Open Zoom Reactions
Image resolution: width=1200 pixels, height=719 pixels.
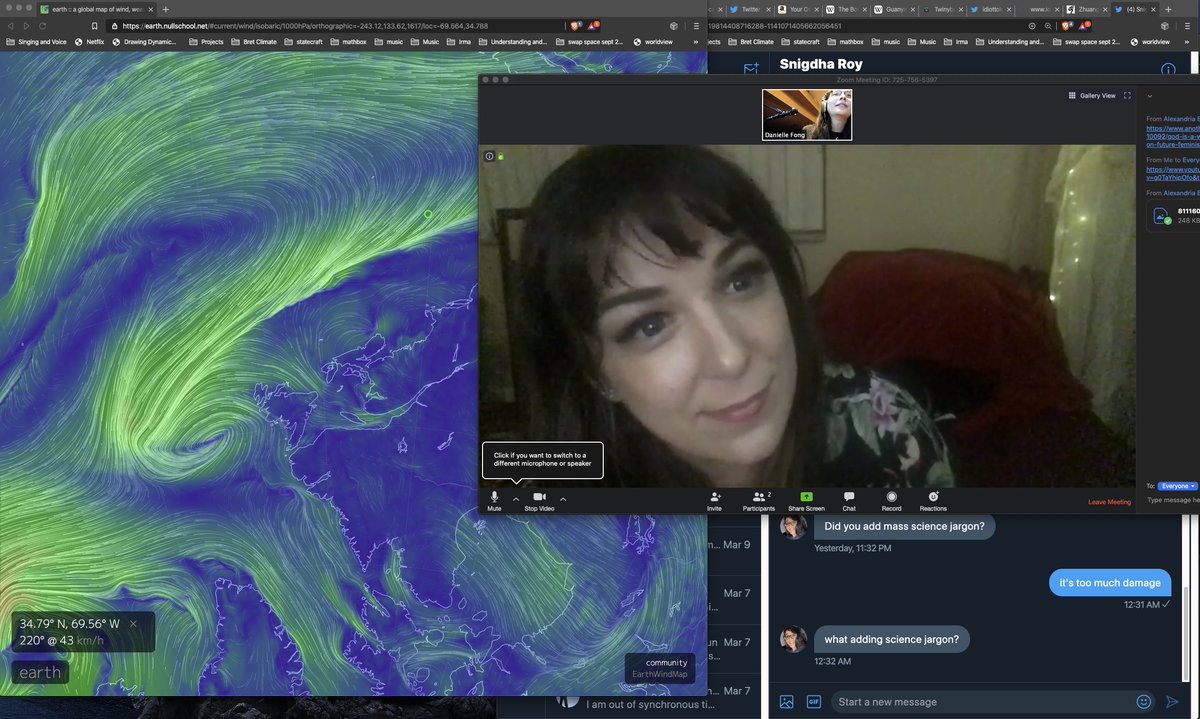tap(933, 500)
